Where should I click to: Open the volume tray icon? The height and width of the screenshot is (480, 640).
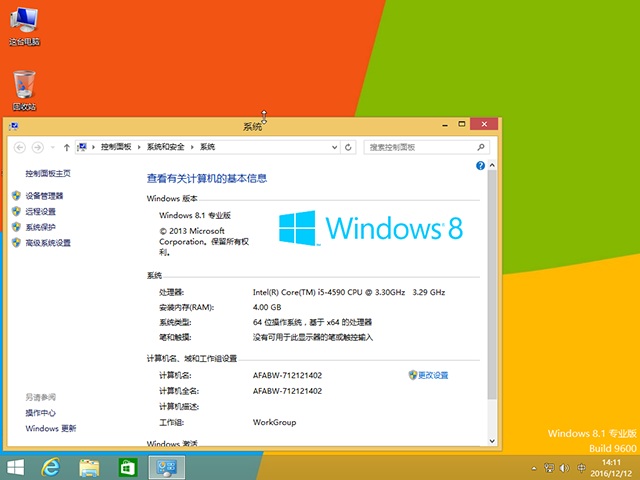(x=565, y=468)
